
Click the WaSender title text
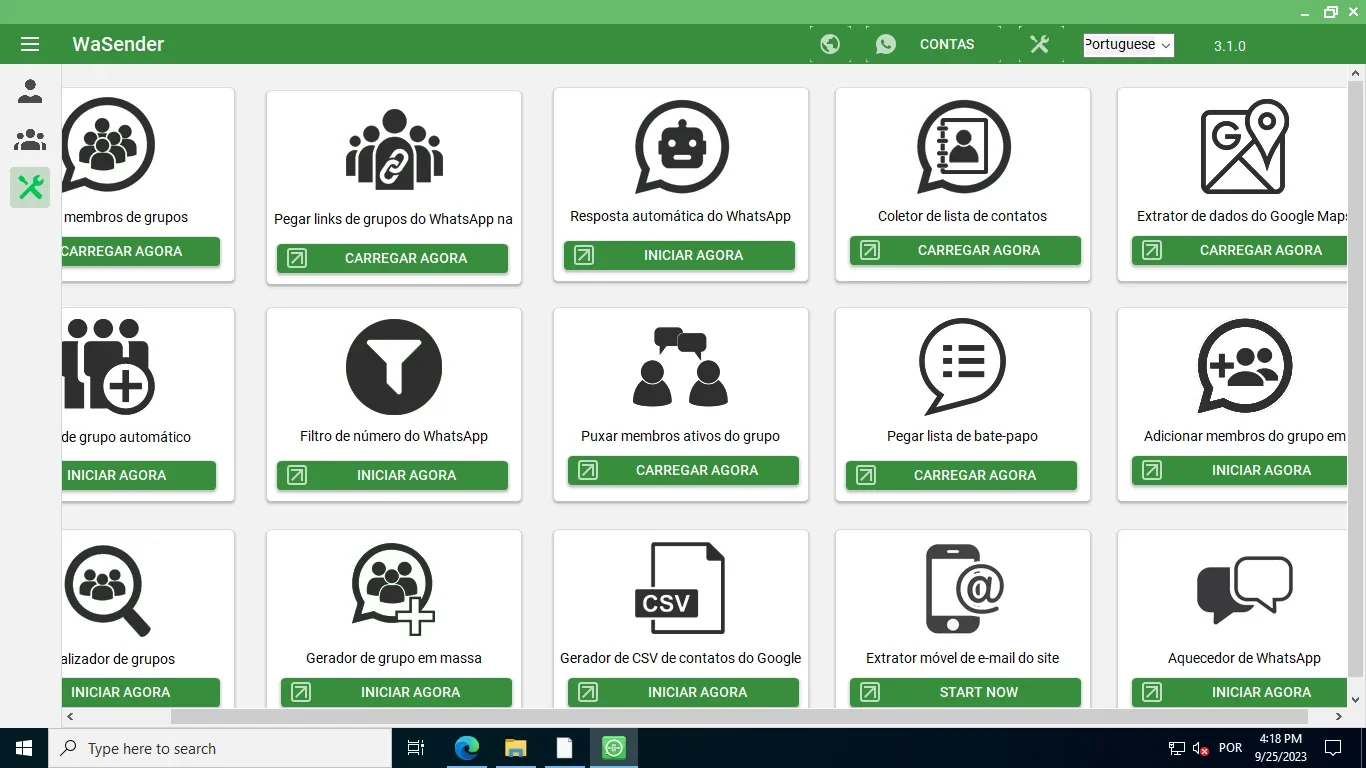coord(118,44)
